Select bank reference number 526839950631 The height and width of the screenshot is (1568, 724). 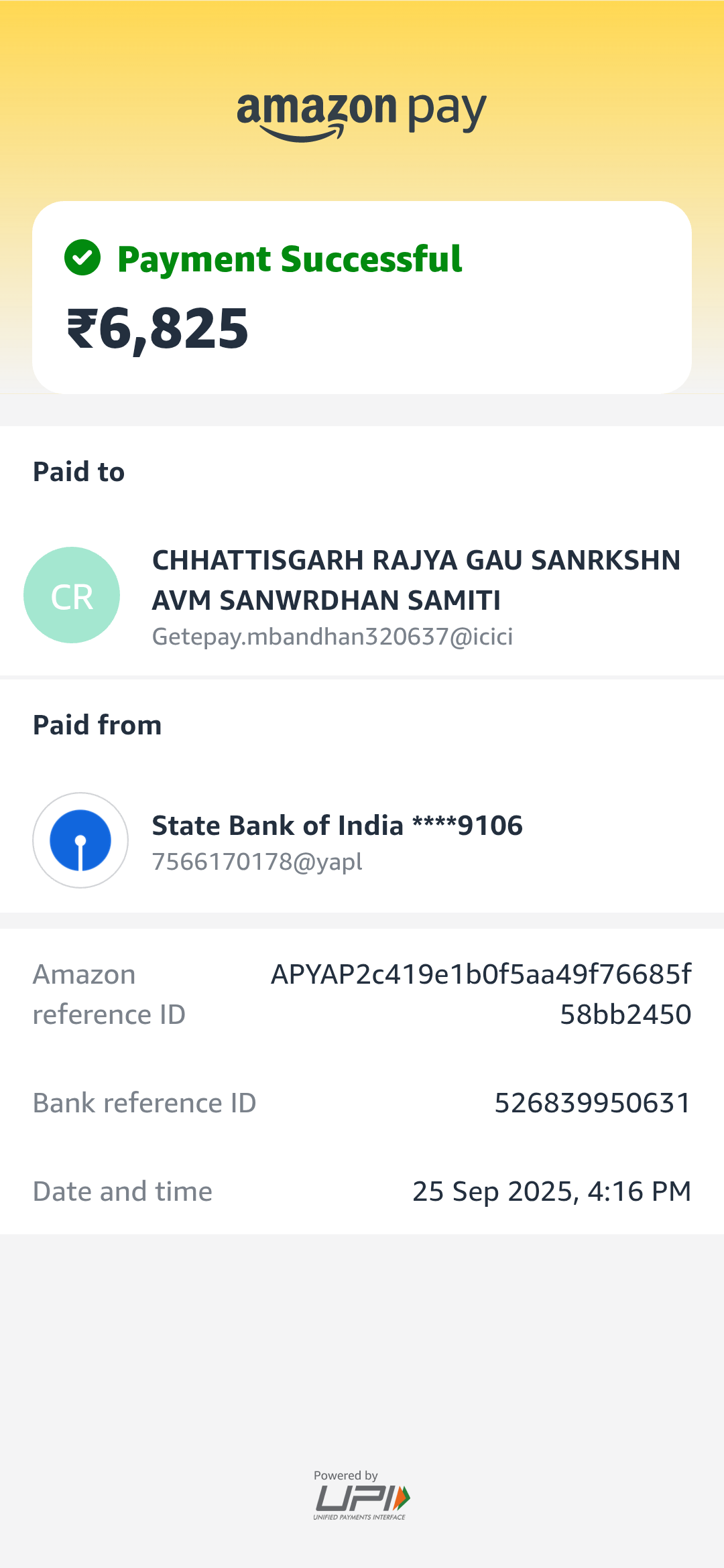click(x=593, y=1103)
